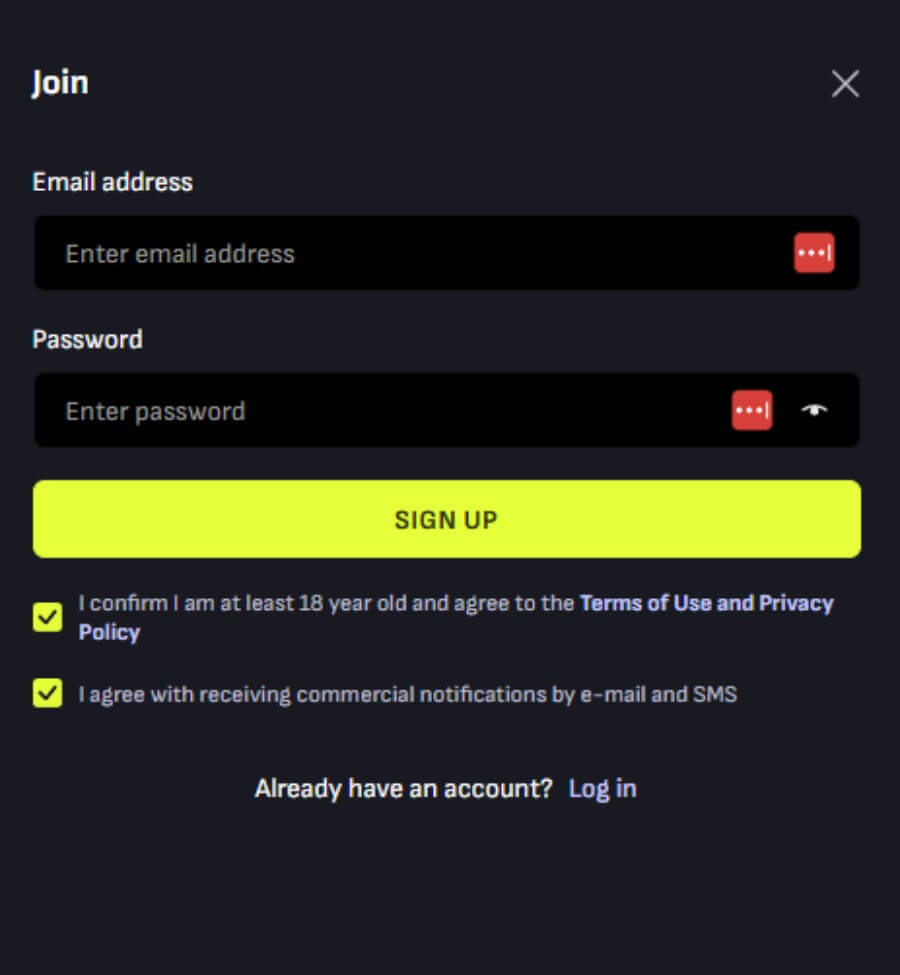Click the "Join" dialog heading
The height and width of the screenshot is (975, 900).
coord(60,82)
